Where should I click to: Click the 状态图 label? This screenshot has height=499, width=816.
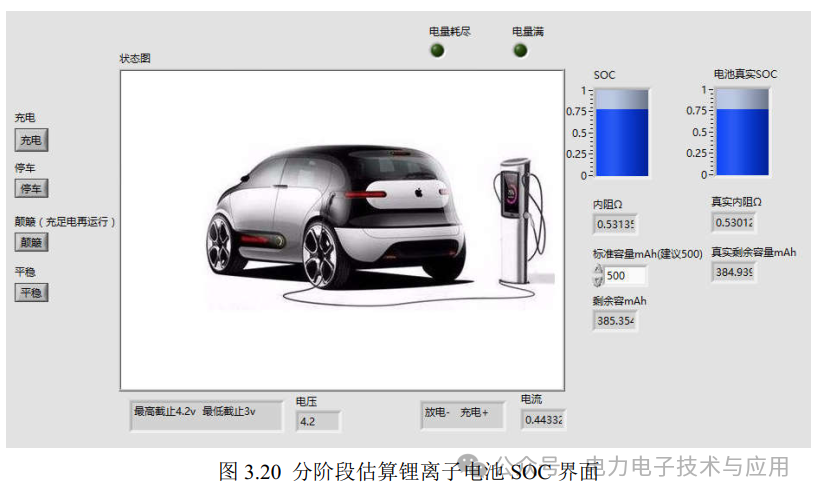coord(135,58)
